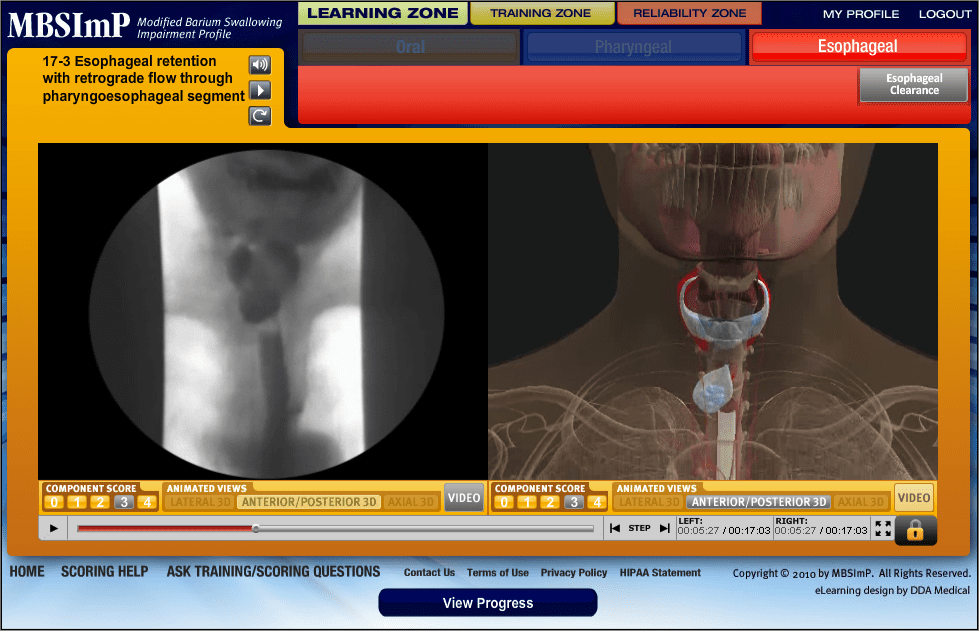The height and width of the screenshot is (631, 979).
Task: Toggle the padlock sync icon
Action: click(x=915, y=530)
